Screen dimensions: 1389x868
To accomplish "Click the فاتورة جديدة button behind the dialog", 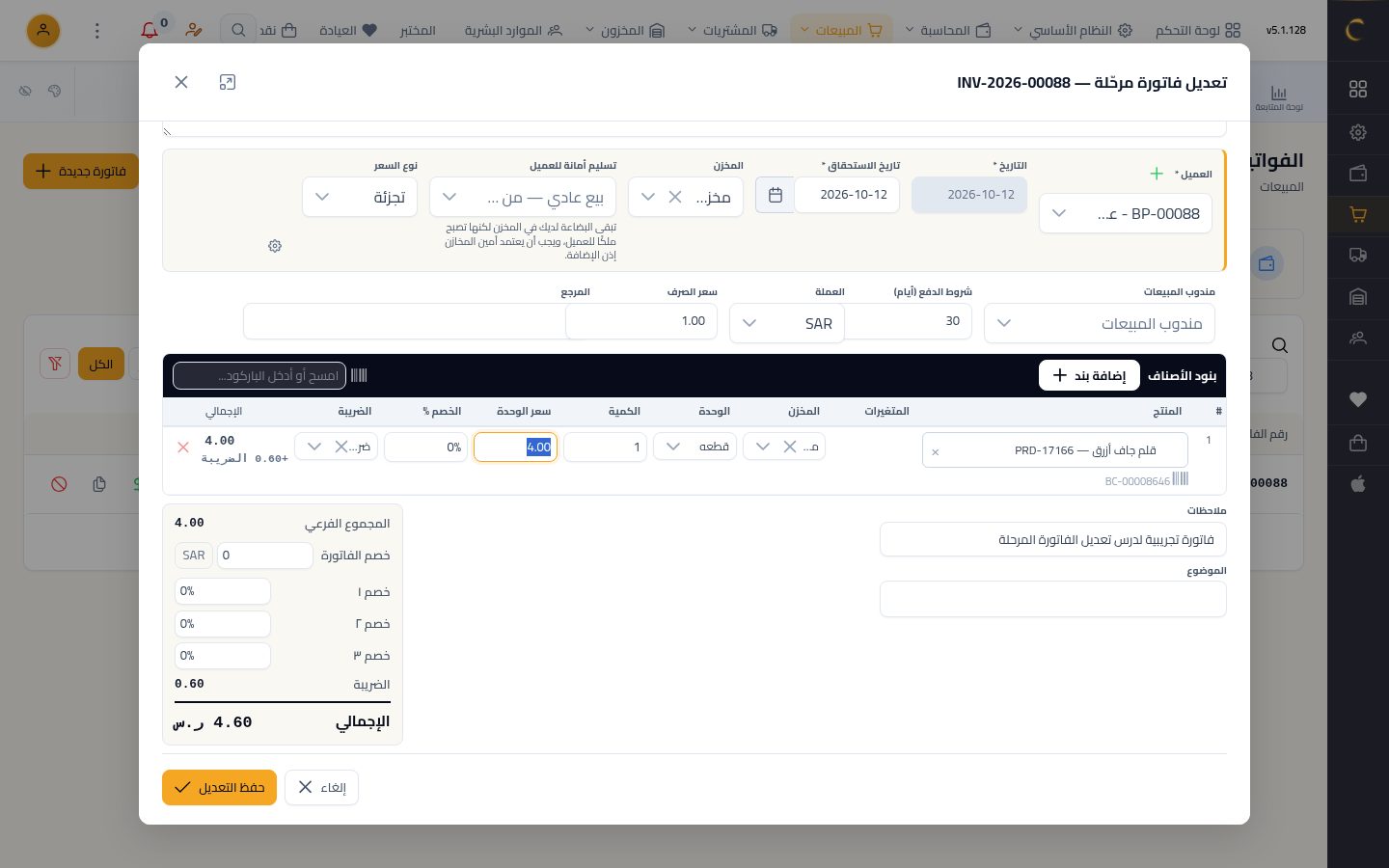I will [x=81, y=171].
